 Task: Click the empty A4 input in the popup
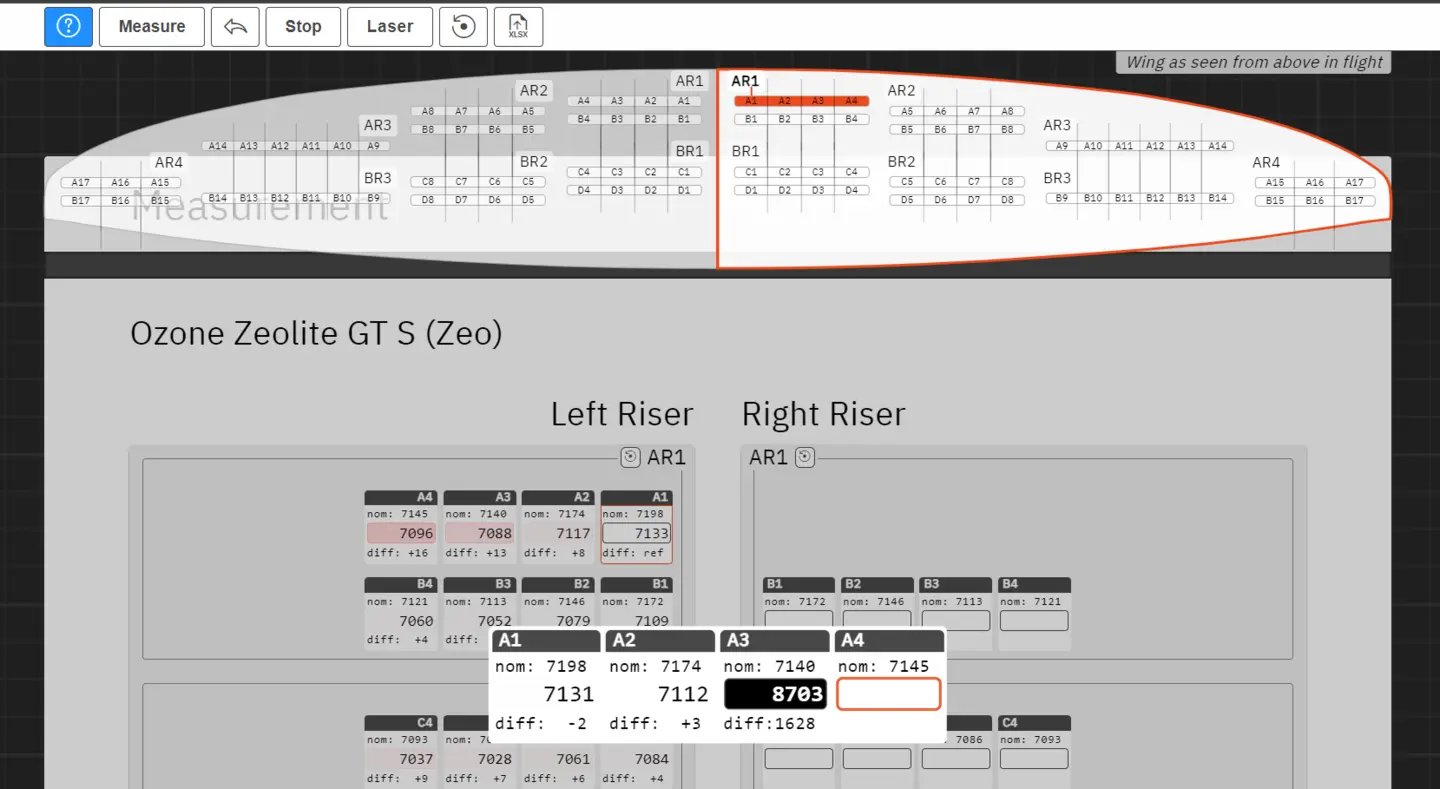888,693
